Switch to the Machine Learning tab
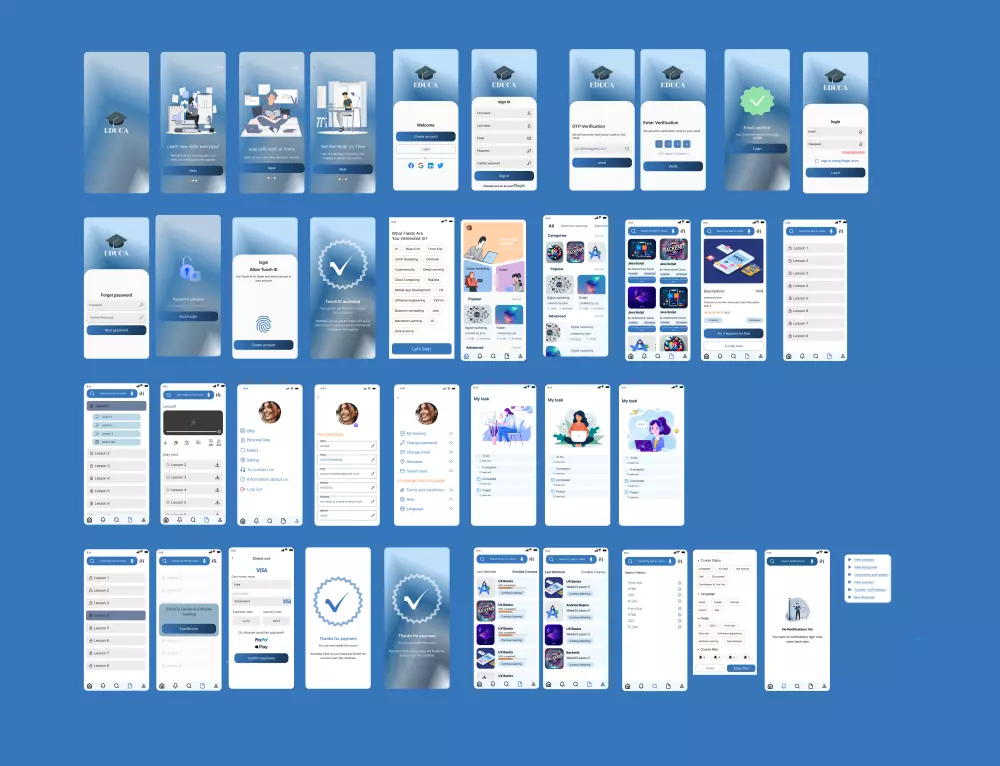The width and height of the screenshot is (1000, 766). 574,226
